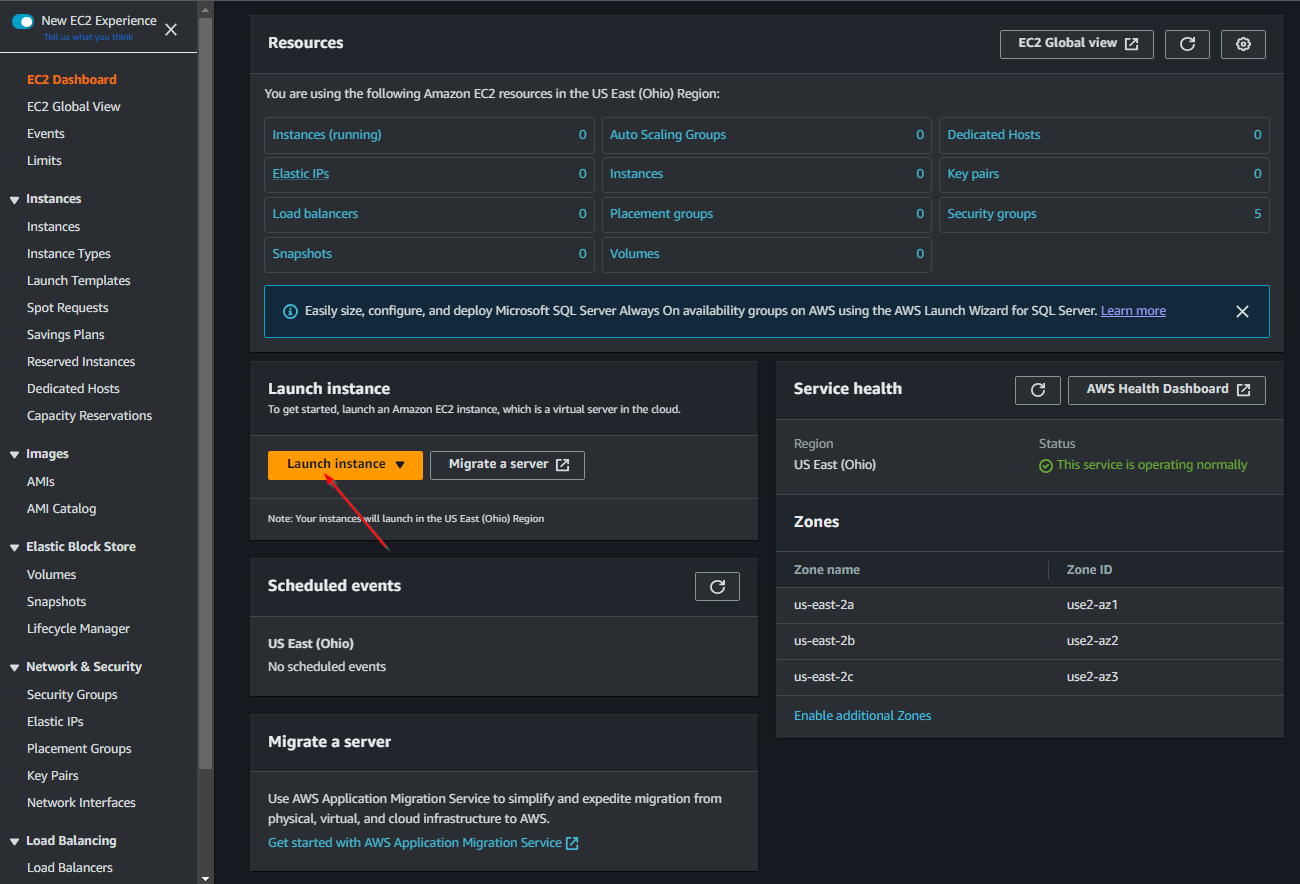Refresh the Resources panel
The width and height of the screenshot is (1300, 884).
click(1187, 44)
